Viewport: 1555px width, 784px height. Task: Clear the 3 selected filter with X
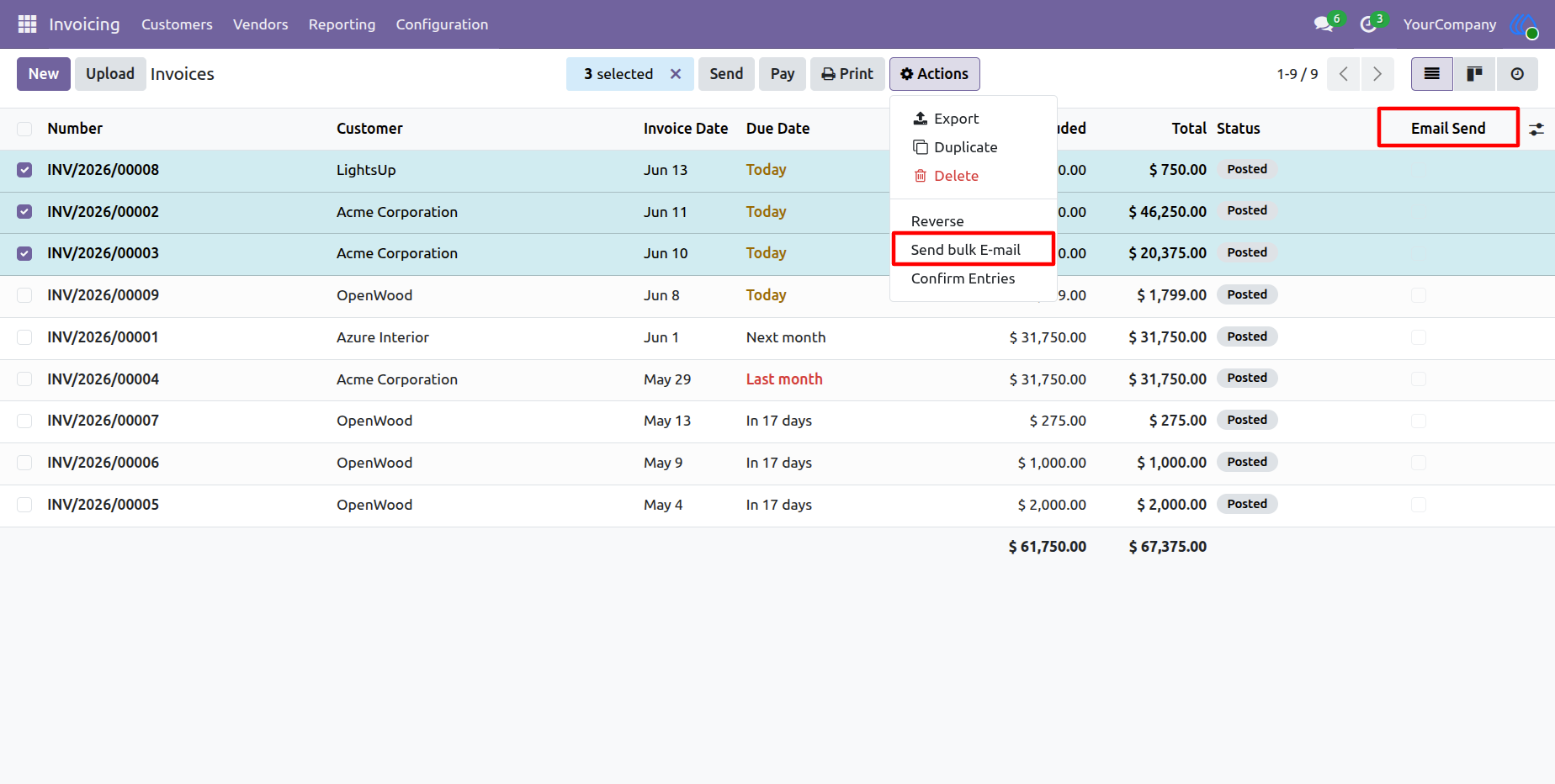[676, 74]
